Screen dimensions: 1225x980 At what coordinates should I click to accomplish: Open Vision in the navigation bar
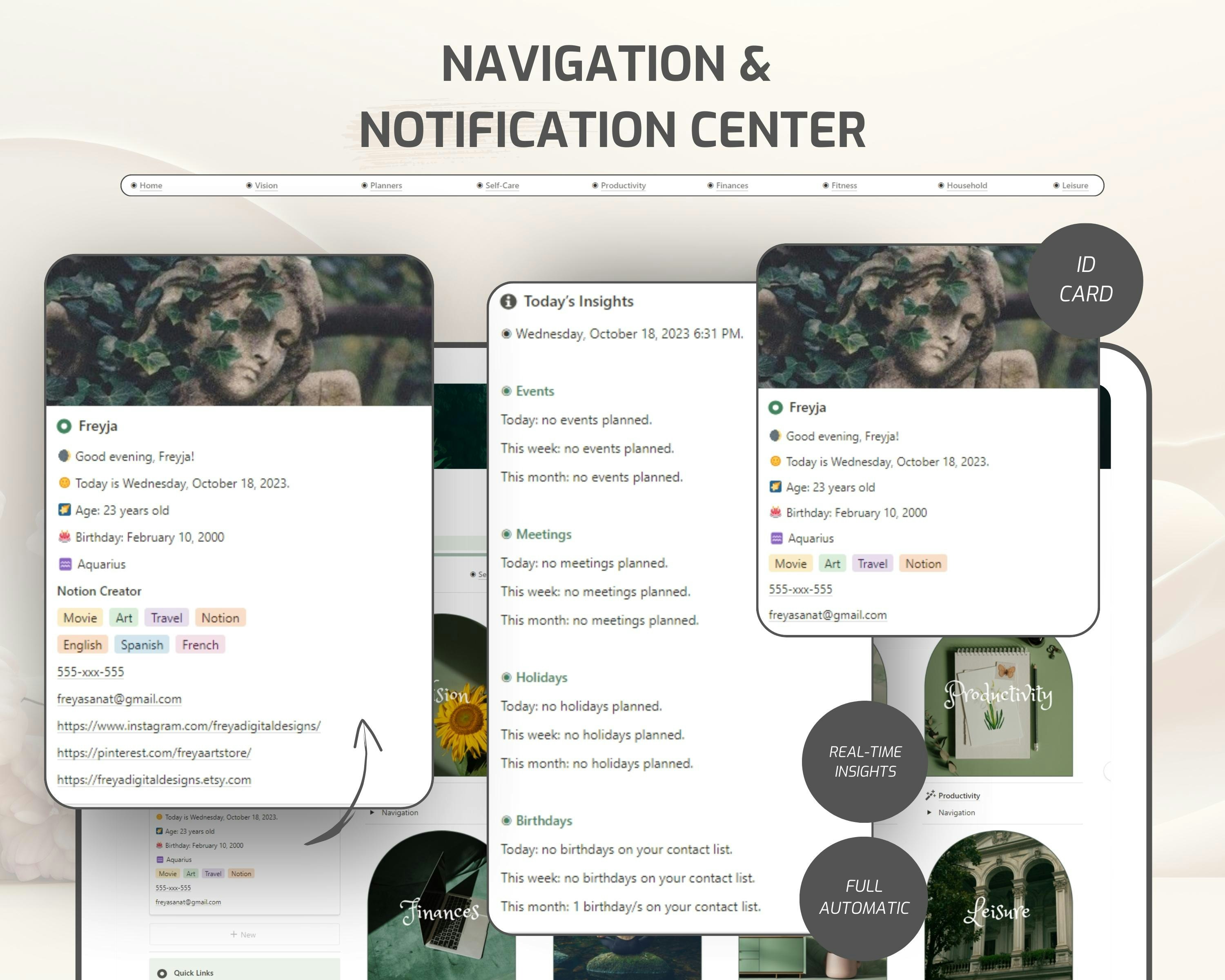tap(266, 185)
